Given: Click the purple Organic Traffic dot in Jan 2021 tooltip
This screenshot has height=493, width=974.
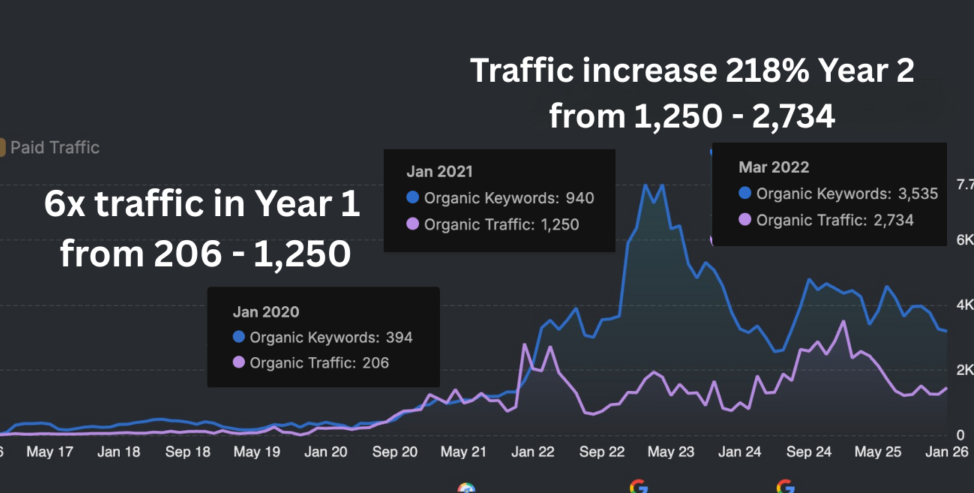Looking at the screenshot, I should 414,224.
